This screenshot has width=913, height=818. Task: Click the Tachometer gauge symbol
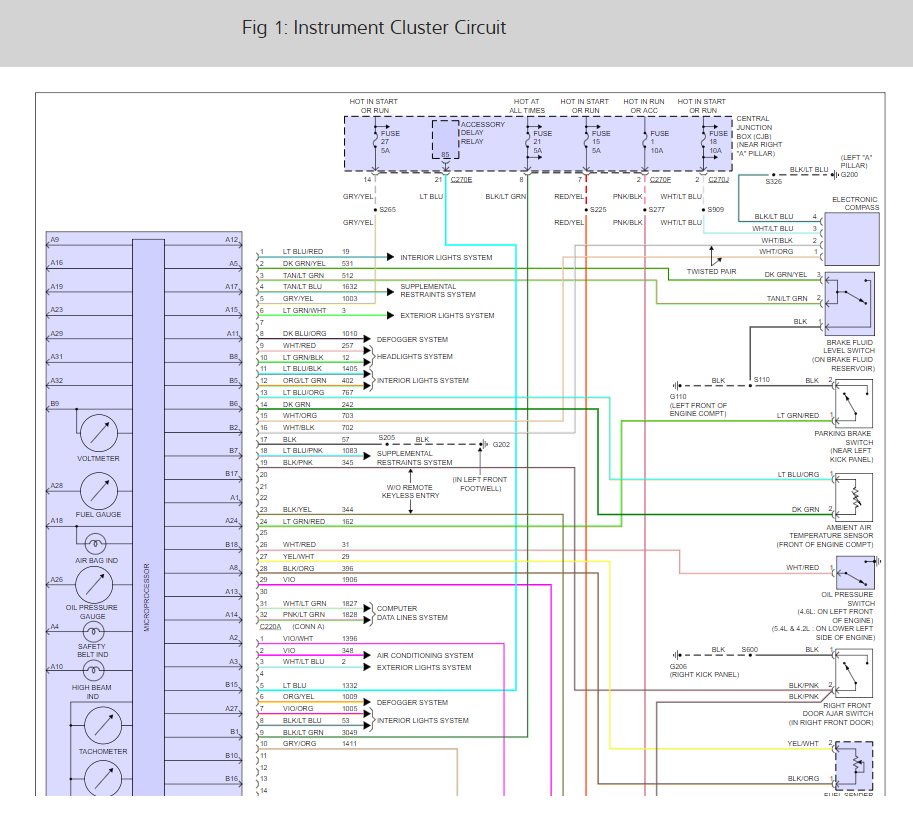point(103,726)
